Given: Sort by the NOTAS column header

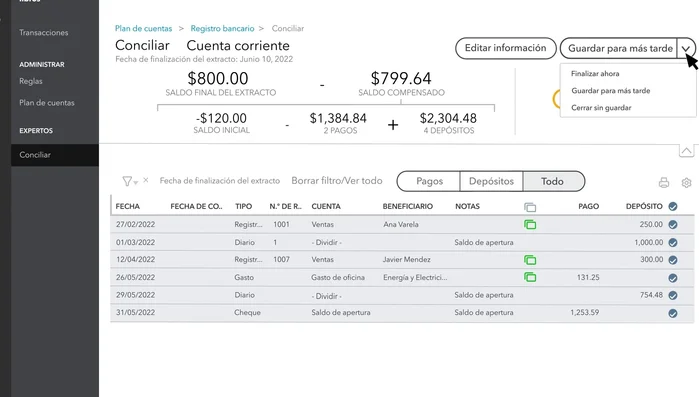Looking at the screenshot, I should (467, 206).
